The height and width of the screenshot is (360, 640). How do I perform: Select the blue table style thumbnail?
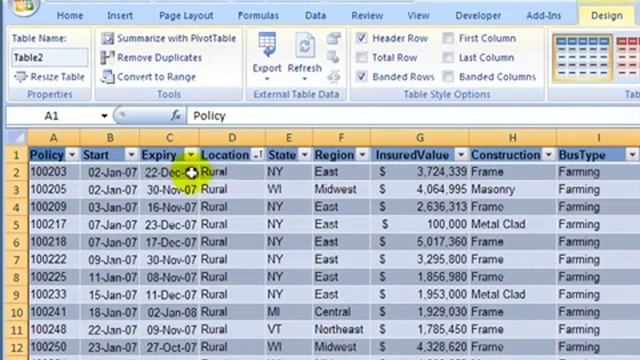click(x=582, y=58)
